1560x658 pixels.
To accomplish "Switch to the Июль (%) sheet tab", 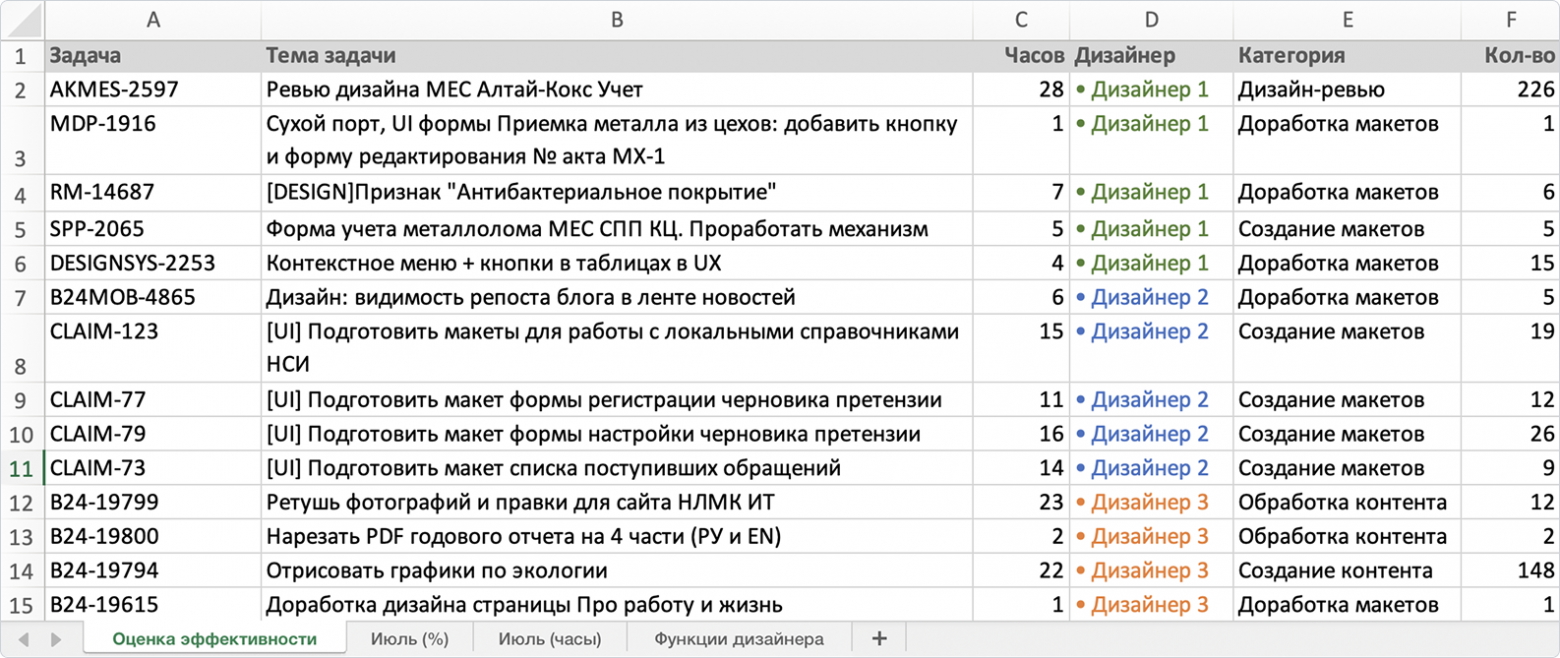I will pyautogui.click(x=409, y=637).
